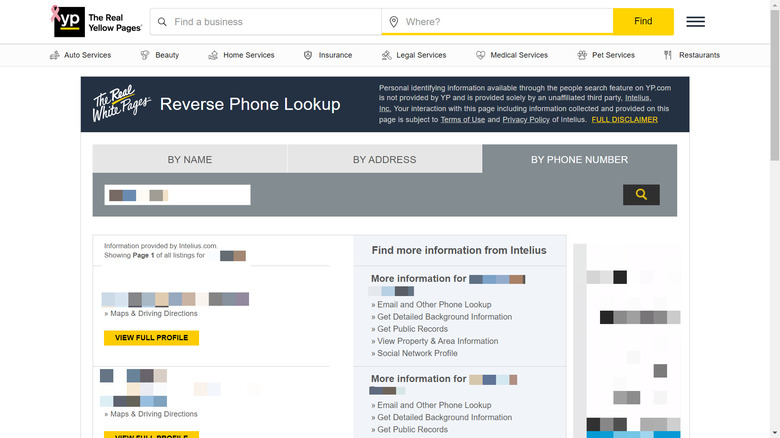Click the page vertical scrollbar thumb

(775, 85)
